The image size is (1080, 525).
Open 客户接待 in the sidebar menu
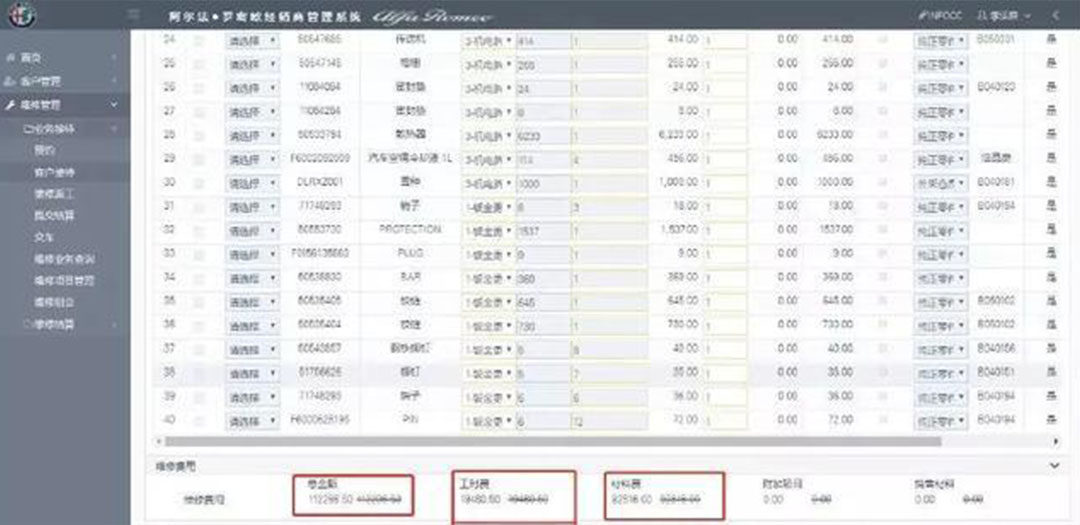pos(53,172)
